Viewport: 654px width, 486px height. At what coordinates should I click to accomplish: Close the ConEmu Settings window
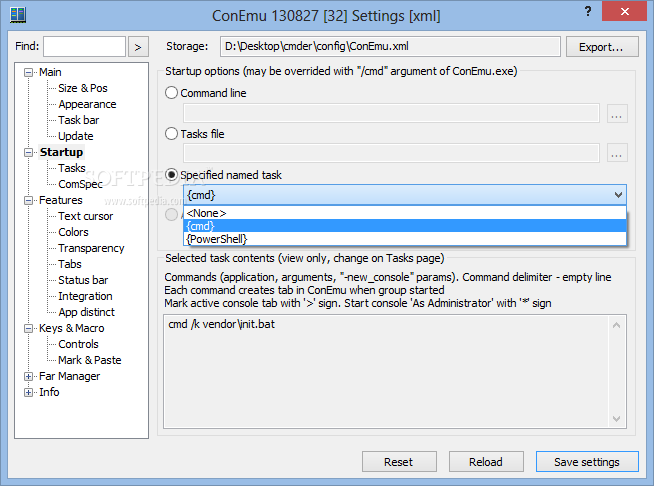pyautogui.click(x=624, y=11)
